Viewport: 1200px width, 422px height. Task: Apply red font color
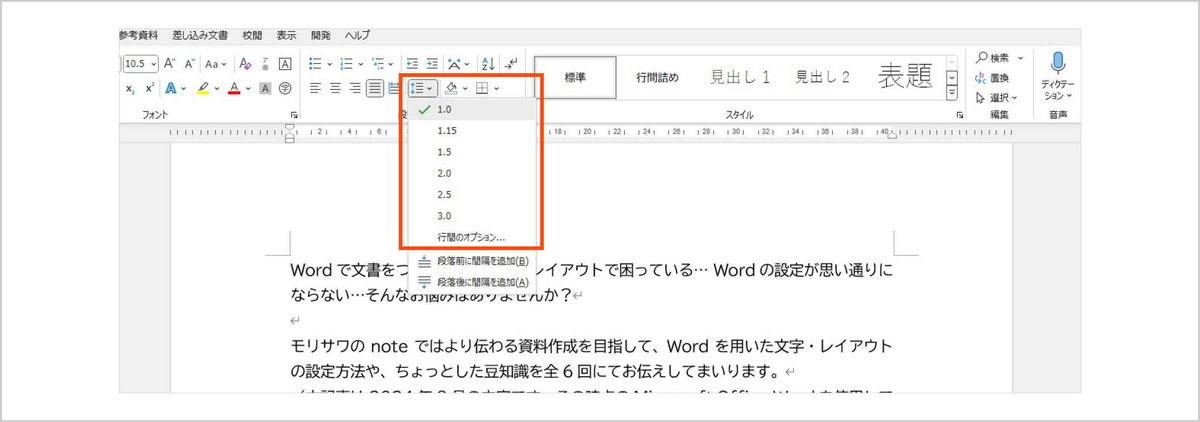coord(234,88)
